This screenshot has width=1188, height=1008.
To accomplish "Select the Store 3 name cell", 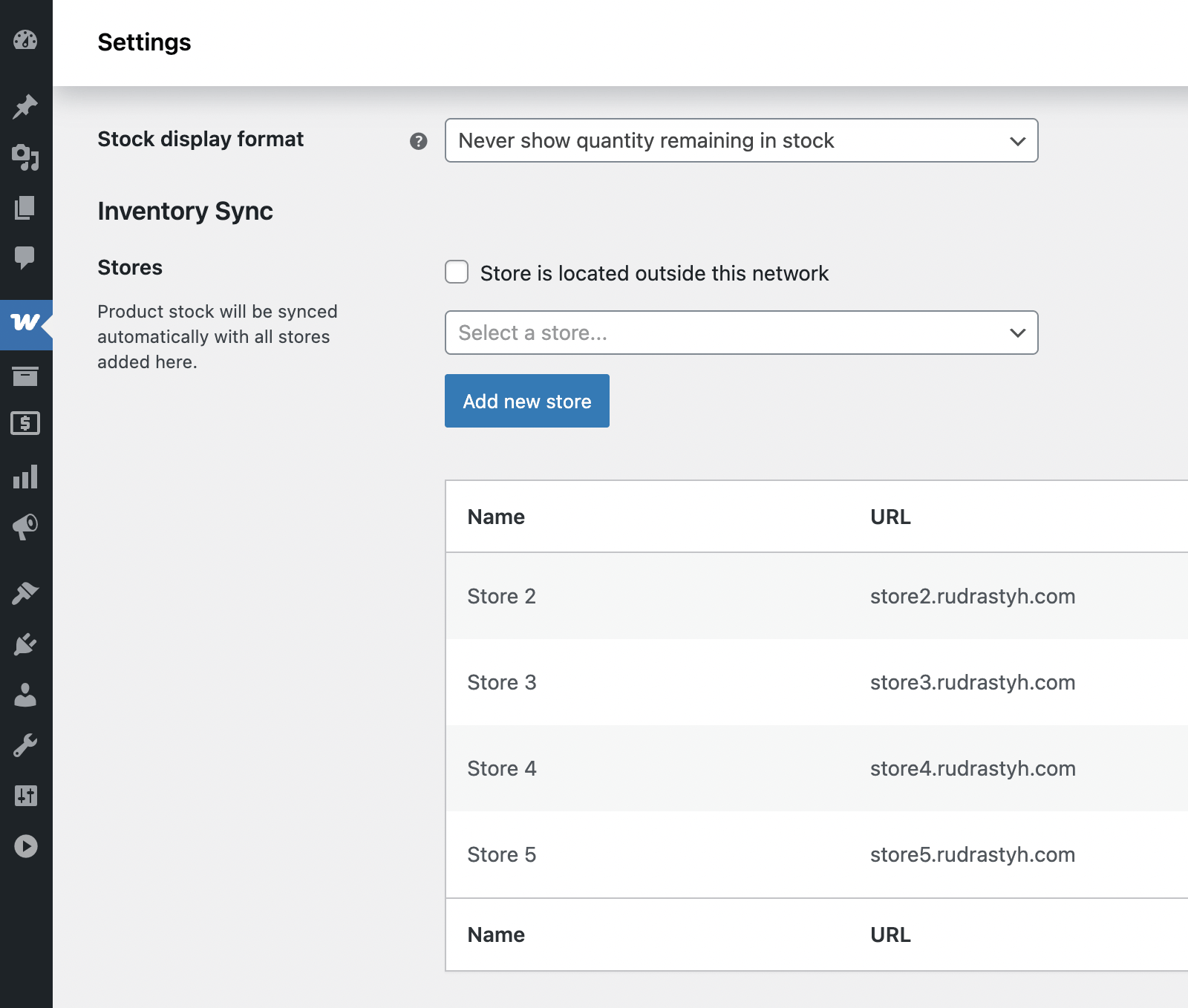I will [x=501, y=682].
